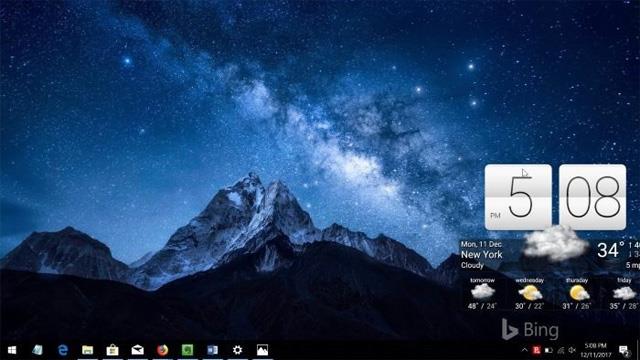The height and width of the screenshot is (360, 640).
Task: Click the 34° current temperature
Action: click(611, 249)
